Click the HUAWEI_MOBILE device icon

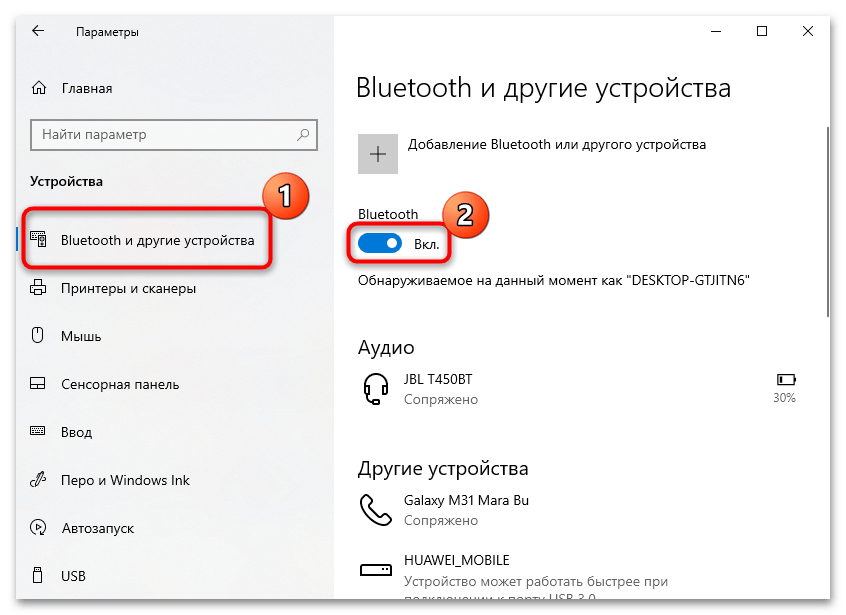tap(376, 569)
